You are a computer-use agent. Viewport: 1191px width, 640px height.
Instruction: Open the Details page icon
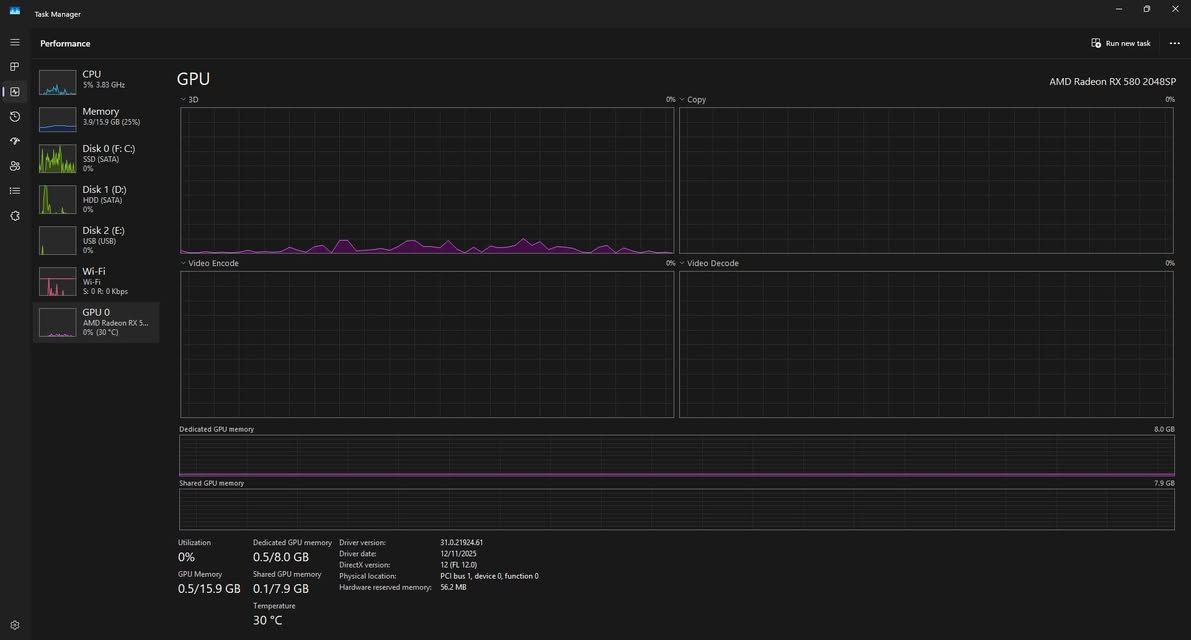point(15,190)
